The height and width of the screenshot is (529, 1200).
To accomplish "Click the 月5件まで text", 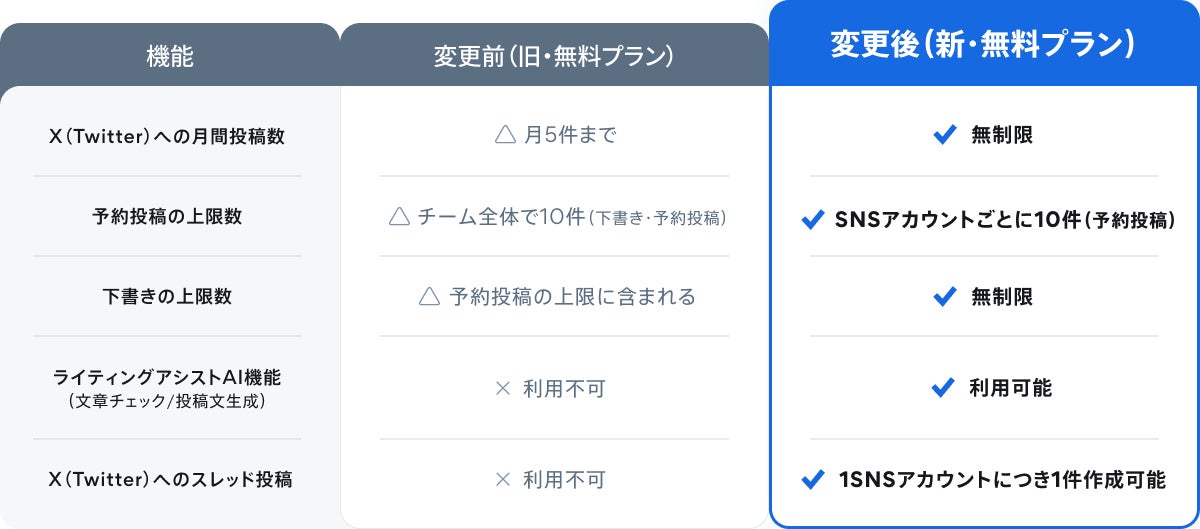I will click(570, 135).
